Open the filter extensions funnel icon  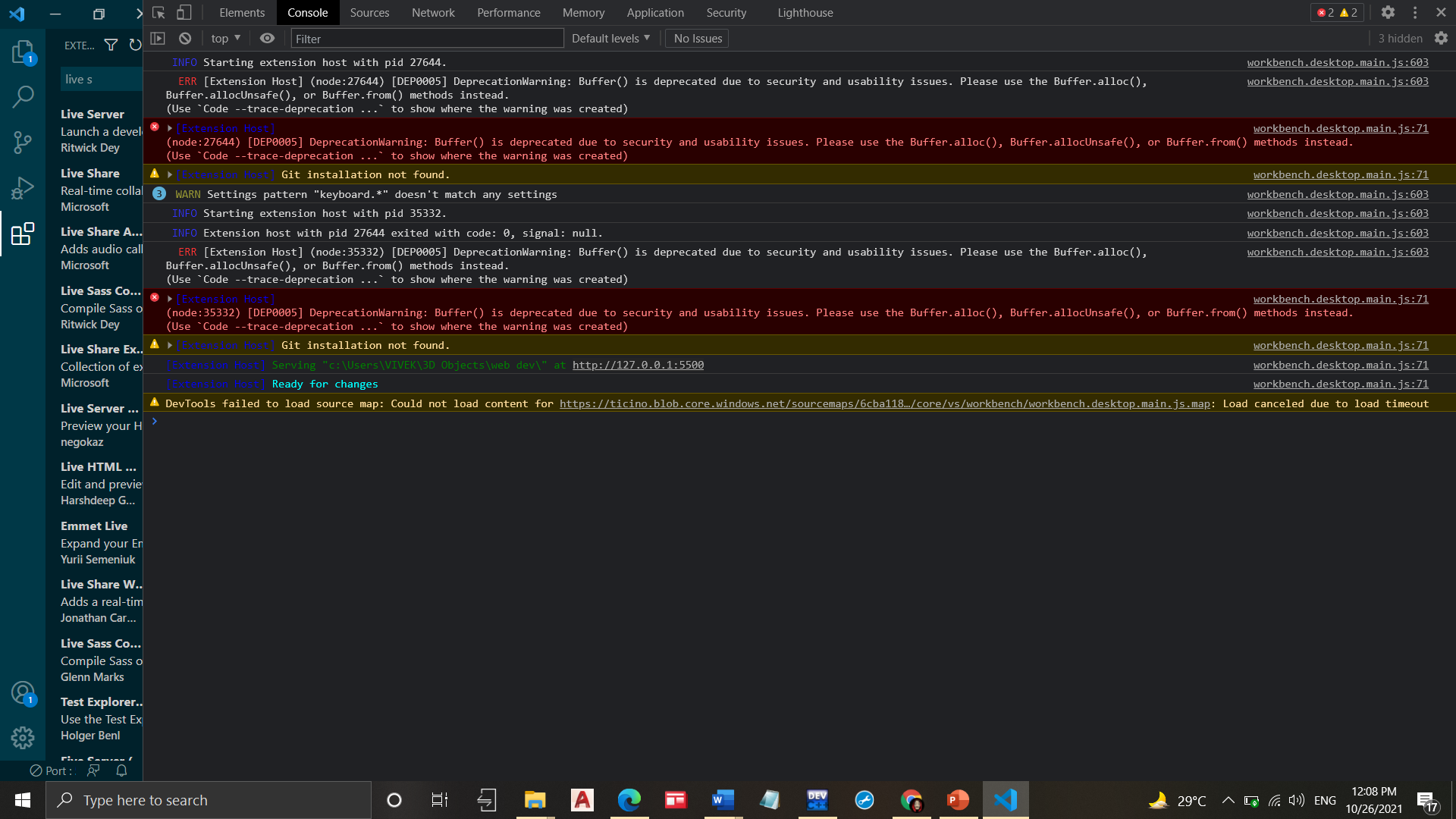click(x=111, y=45)
